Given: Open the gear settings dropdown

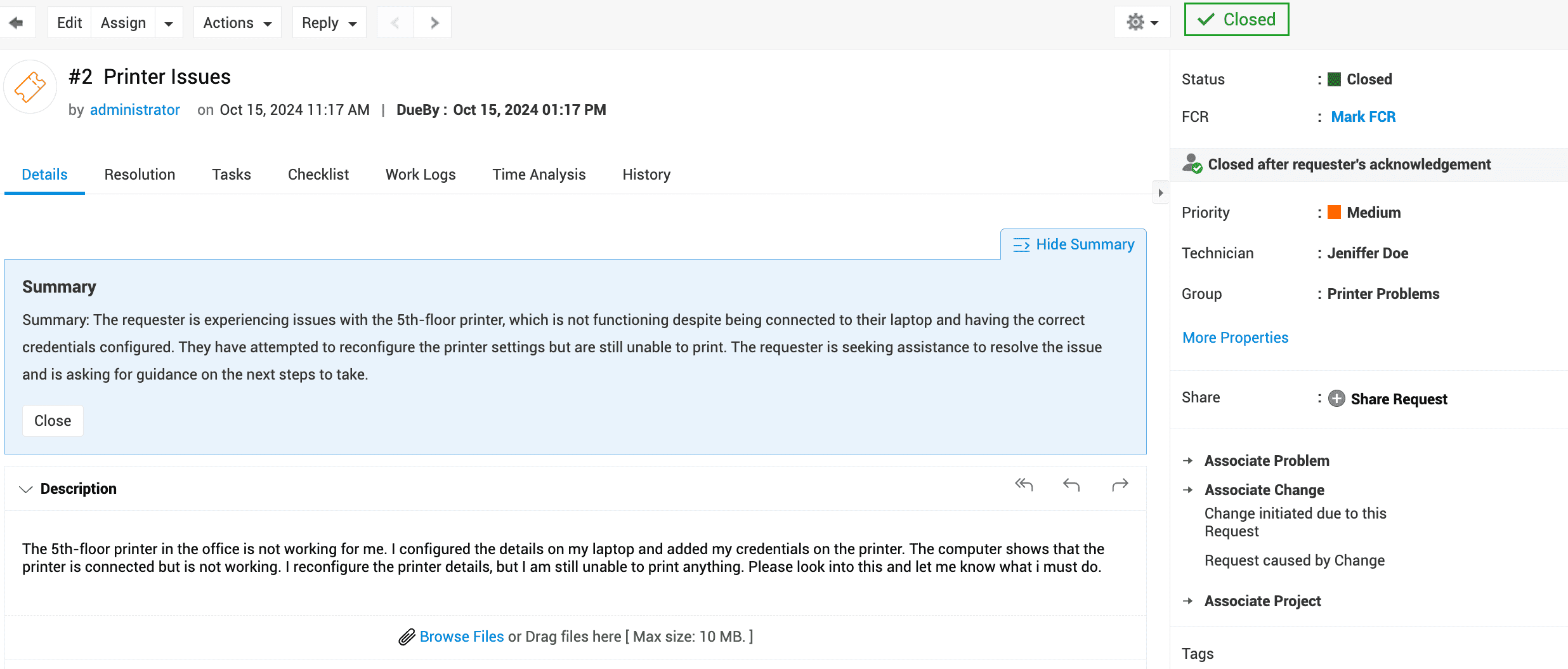Looking at the screenshot, I should [1142, 23].
